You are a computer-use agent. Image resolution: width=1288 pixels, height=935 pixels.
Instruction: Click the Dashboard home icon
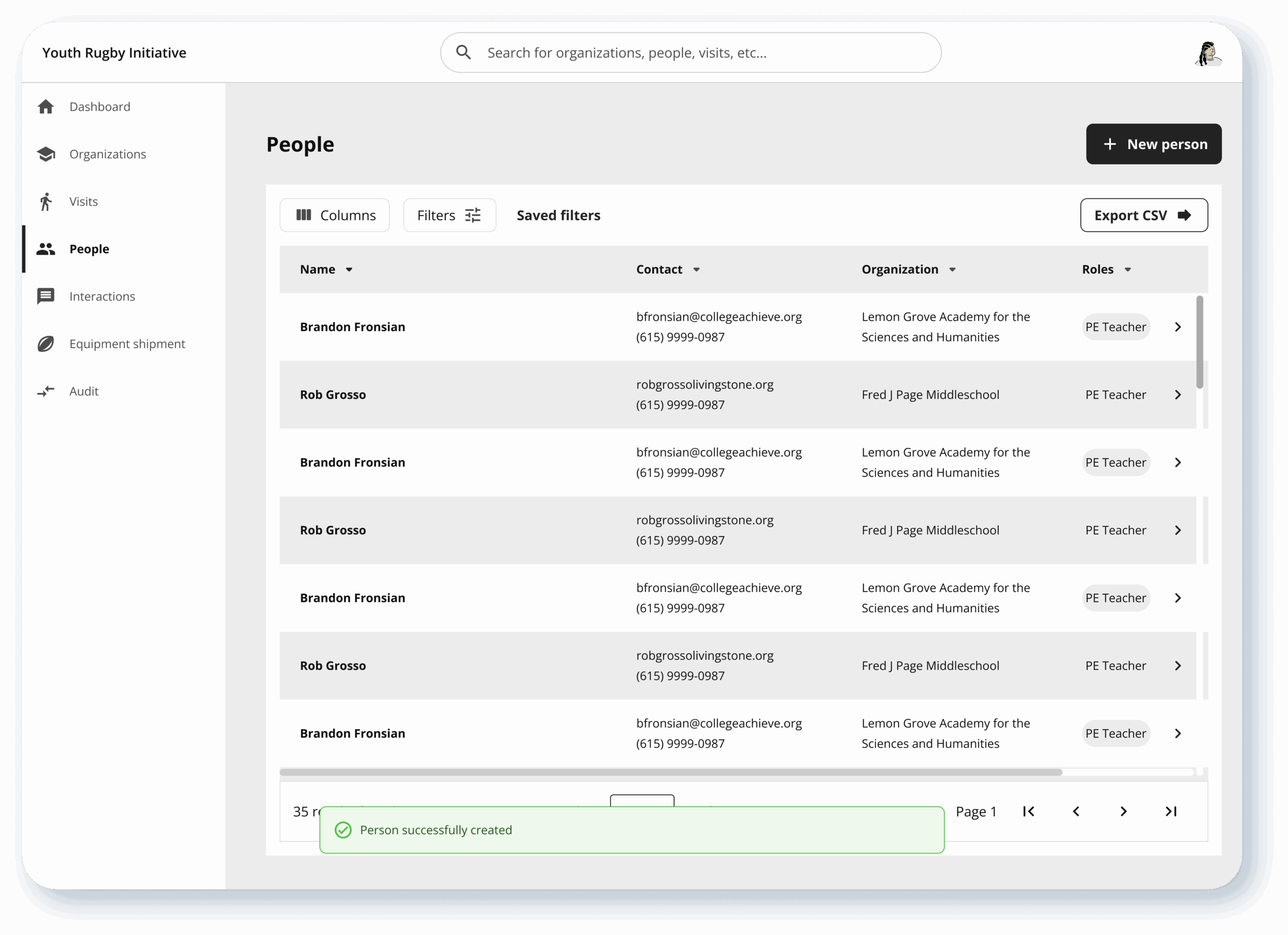(45, 107)
